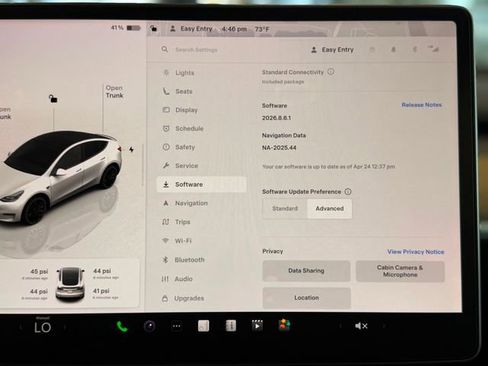Viewport: 488px width, 366px height.
Task: Select the highlighted Software menu item
Action: [x=201, y=184]
